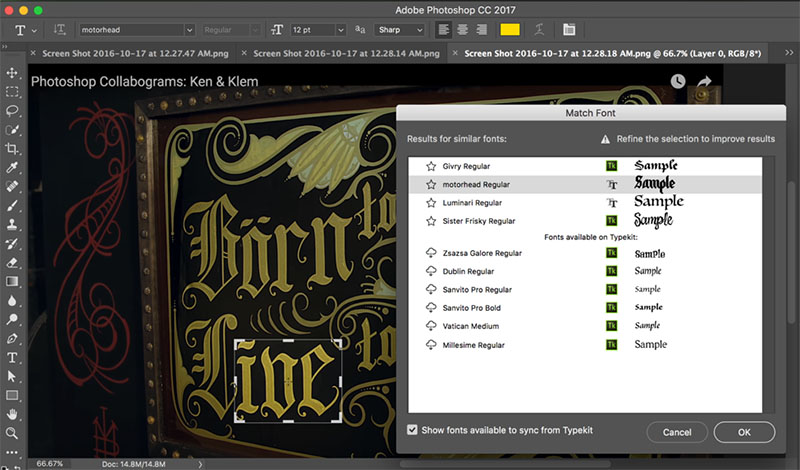The image size is (800, 470).
Task: Select the Eraser tool
Action: pyautogui.click(x=12, y=262)
